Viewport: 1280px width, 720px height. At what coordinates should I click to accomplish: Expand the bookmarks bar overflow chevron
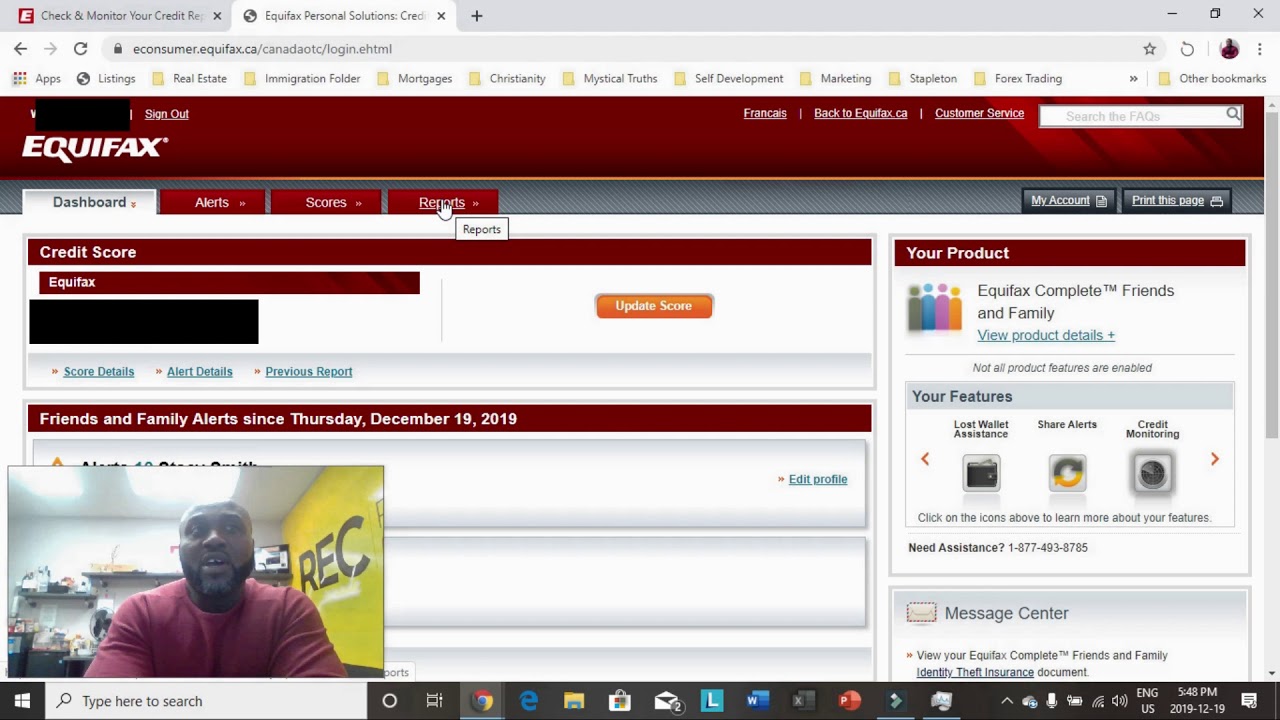click(1133, 78)
